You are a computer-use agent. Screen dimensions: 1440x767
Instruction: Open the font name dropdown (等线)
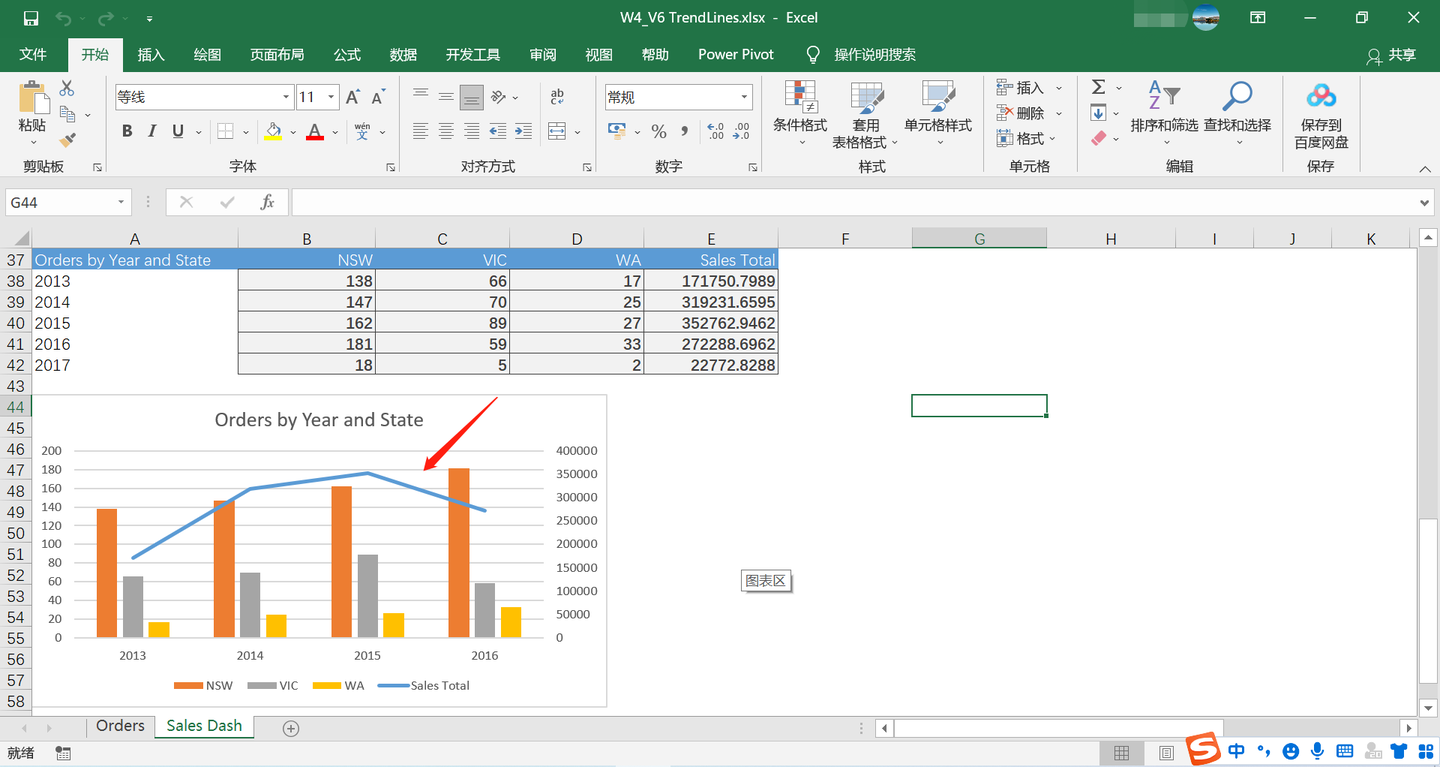[x=286, y=97]
